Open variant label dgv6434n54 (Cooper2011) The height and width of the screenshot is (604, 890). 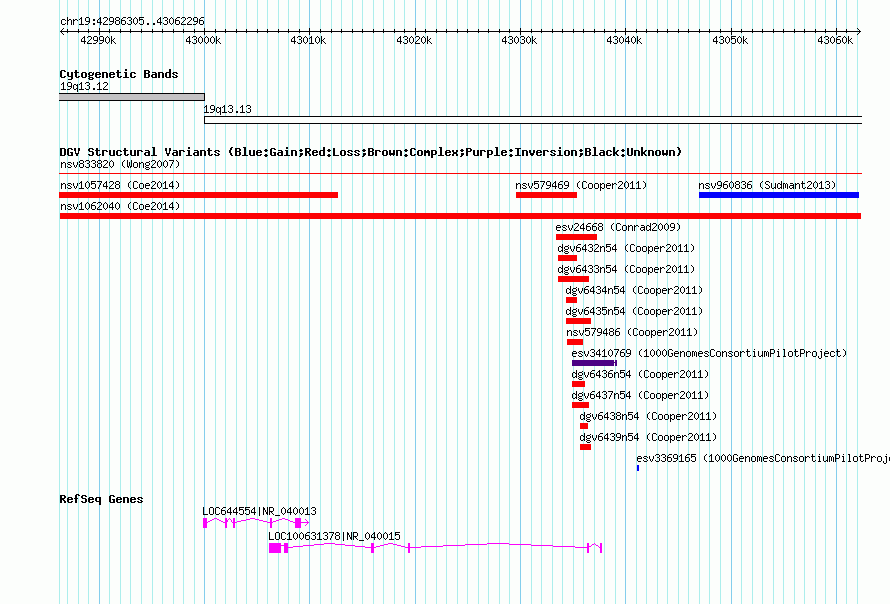pos(634,290)
